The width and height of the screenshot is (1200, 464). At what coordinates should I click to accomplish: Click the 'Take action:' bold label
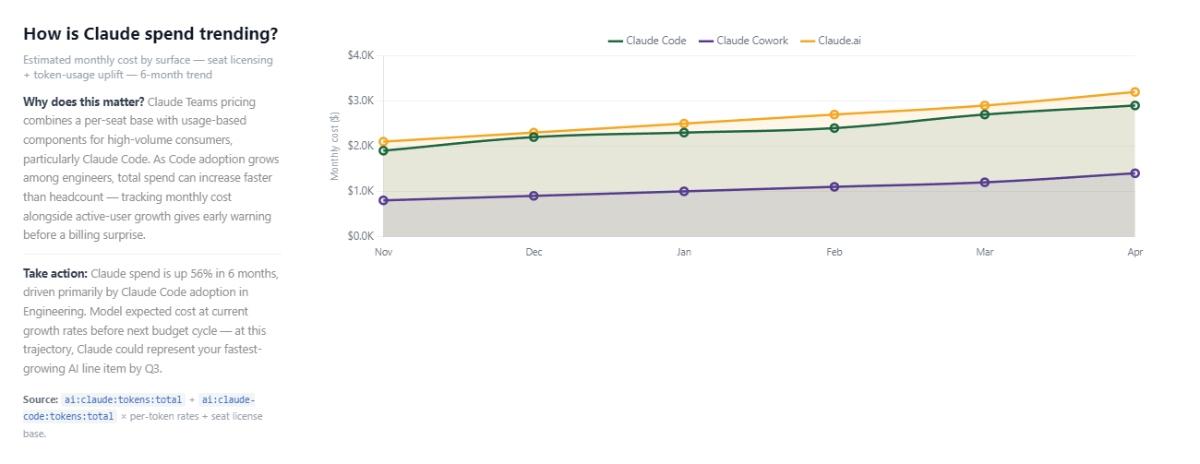pos(55,273)
